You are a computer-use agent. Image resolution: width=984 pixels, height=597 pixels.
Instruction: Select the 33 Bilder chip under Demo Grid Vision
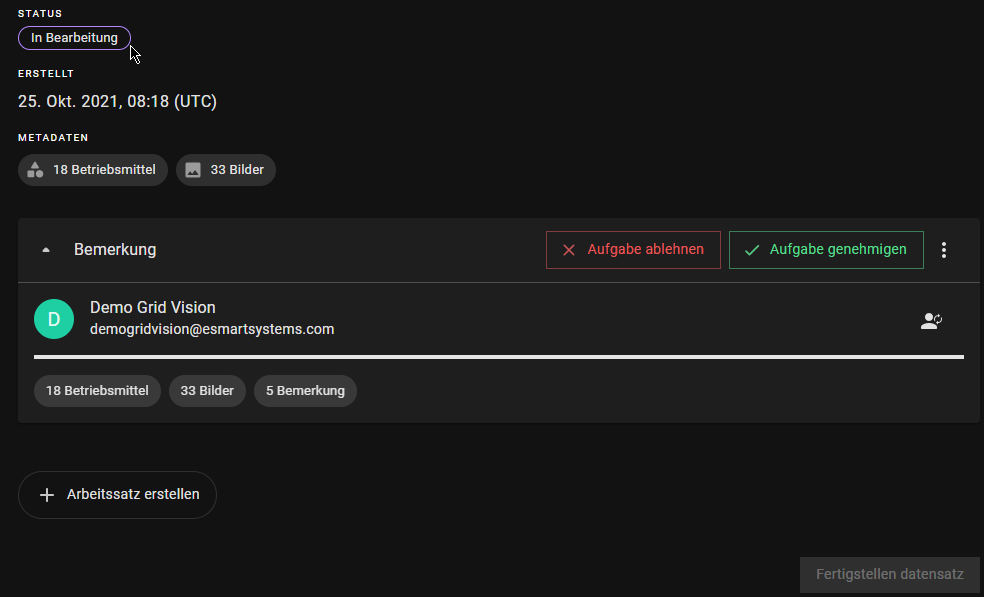[x=207, y=391]
